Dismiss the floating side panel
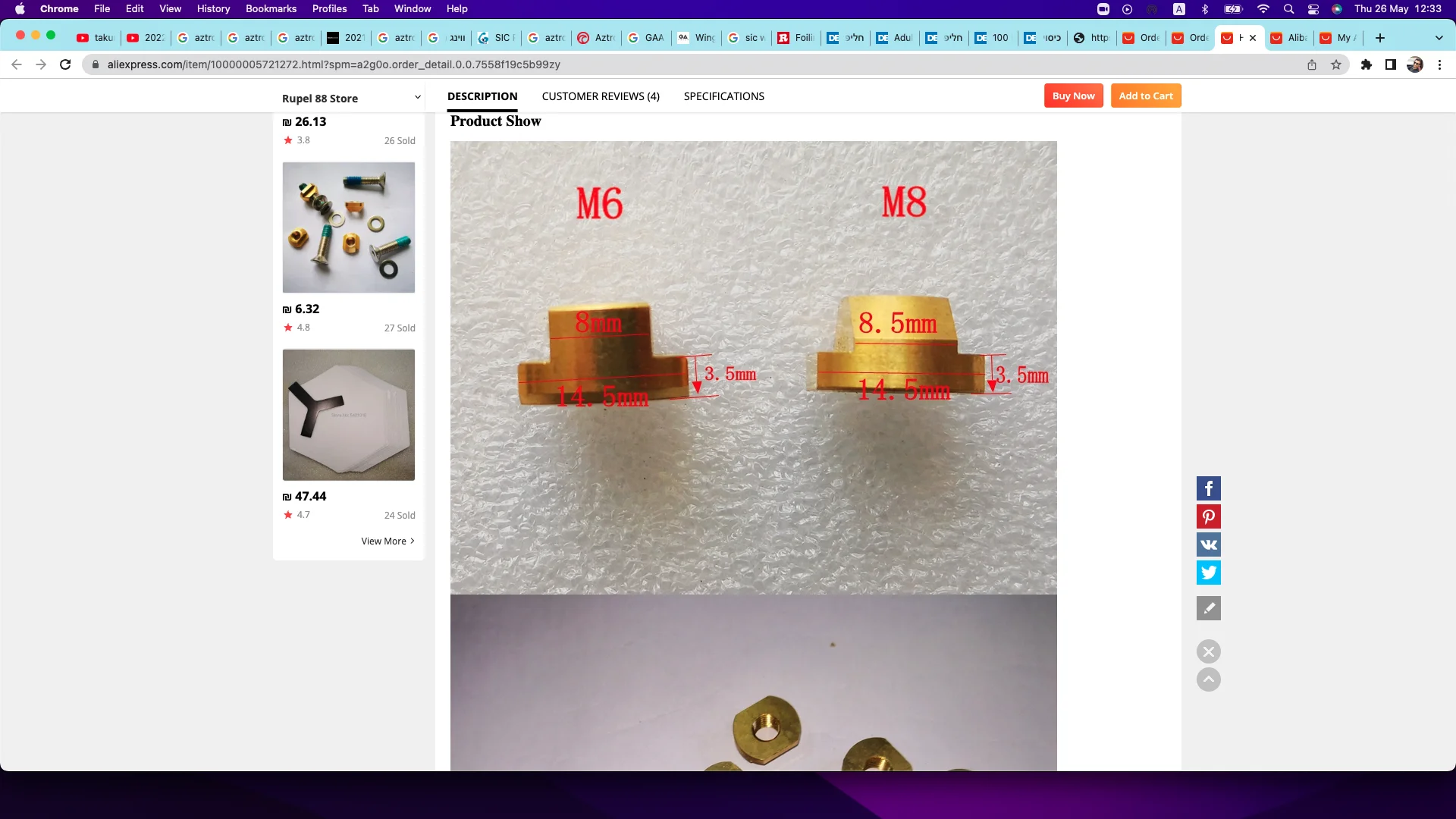 1208,651
